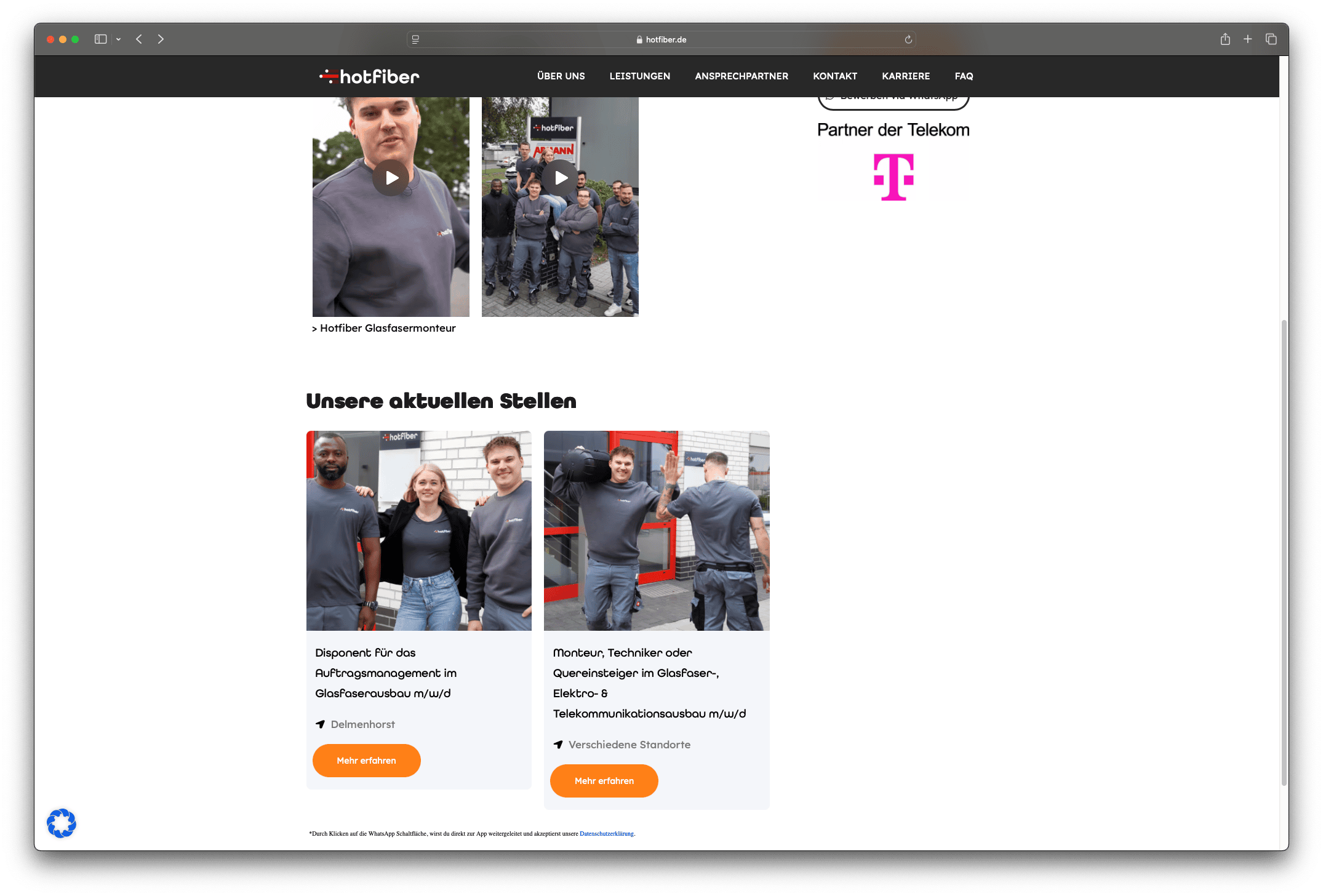Image resolution: width=1323 pixels, height=896 pixels.
Task: Open a new Safari tab
Action: coord(1248,39)
